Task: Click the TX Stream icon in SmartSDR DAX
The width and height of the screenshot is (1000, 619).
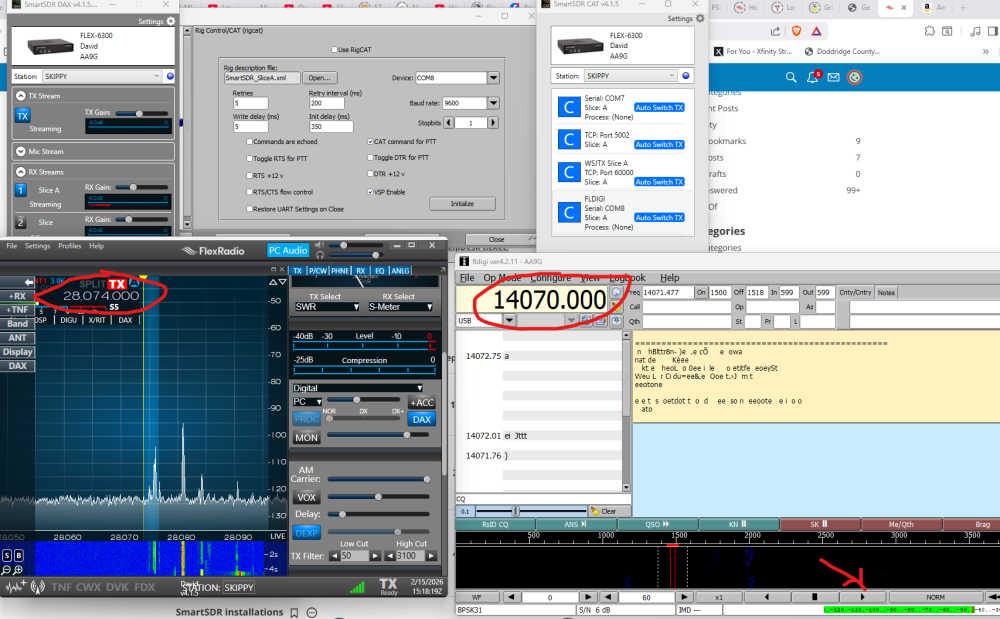Action: (x=23, y=116)
